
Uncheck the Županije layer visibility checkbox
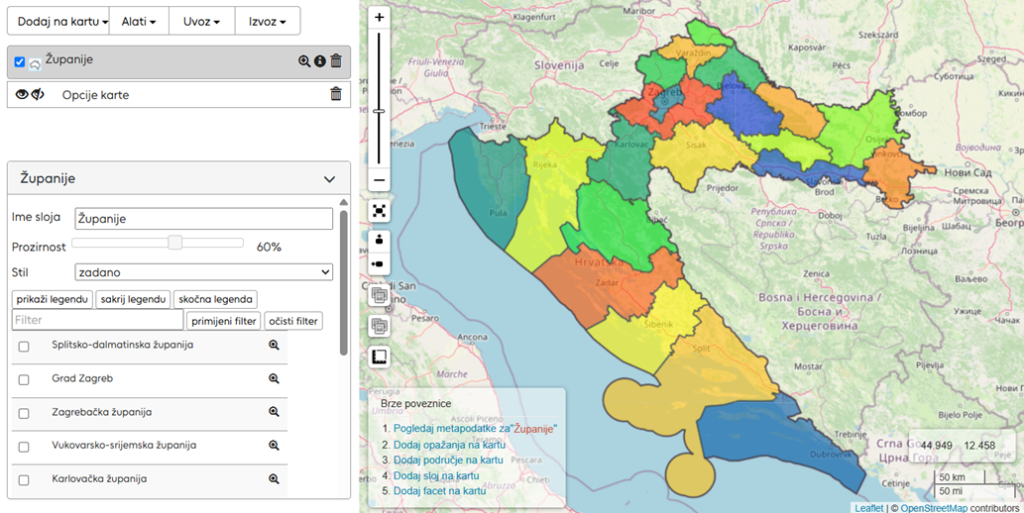[20, 62]
